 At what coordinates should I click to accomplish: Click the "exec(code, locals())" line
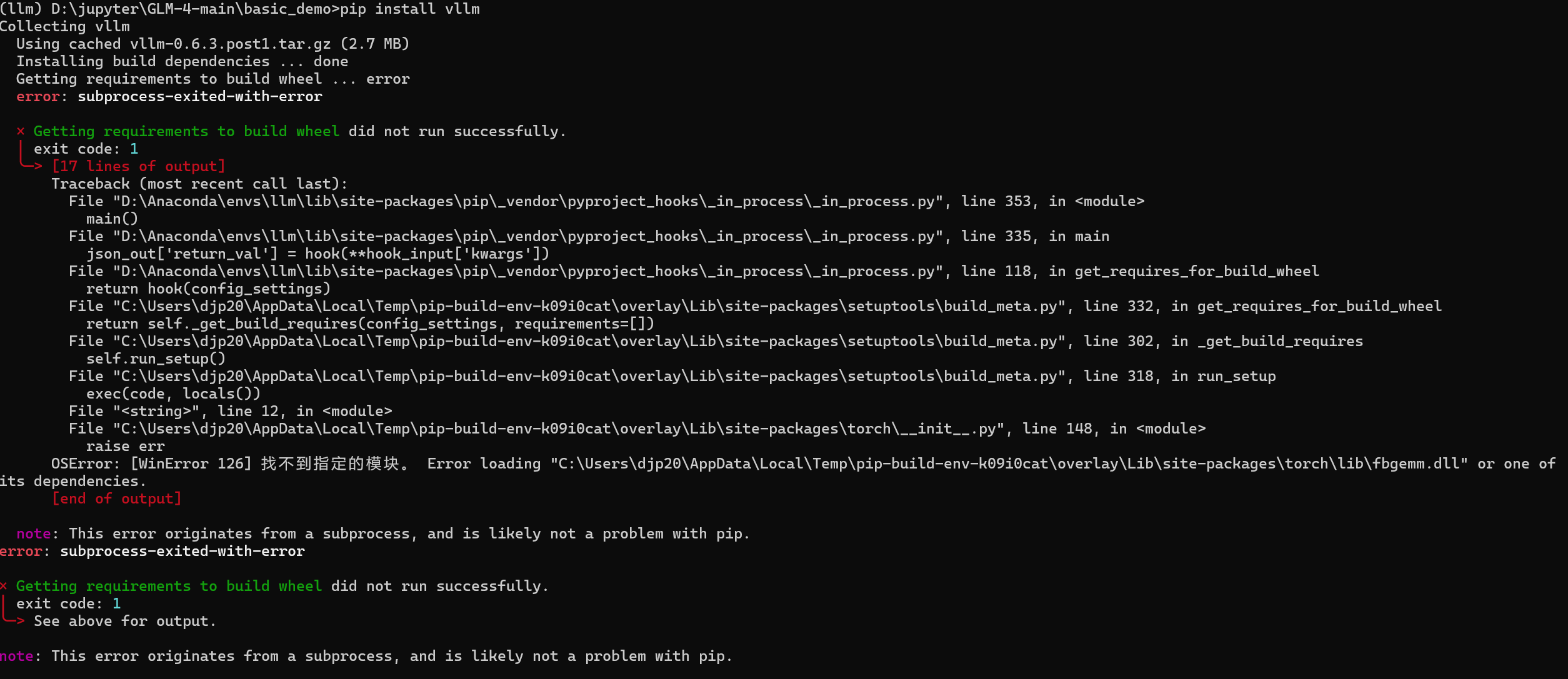click(x=173, y=394)
